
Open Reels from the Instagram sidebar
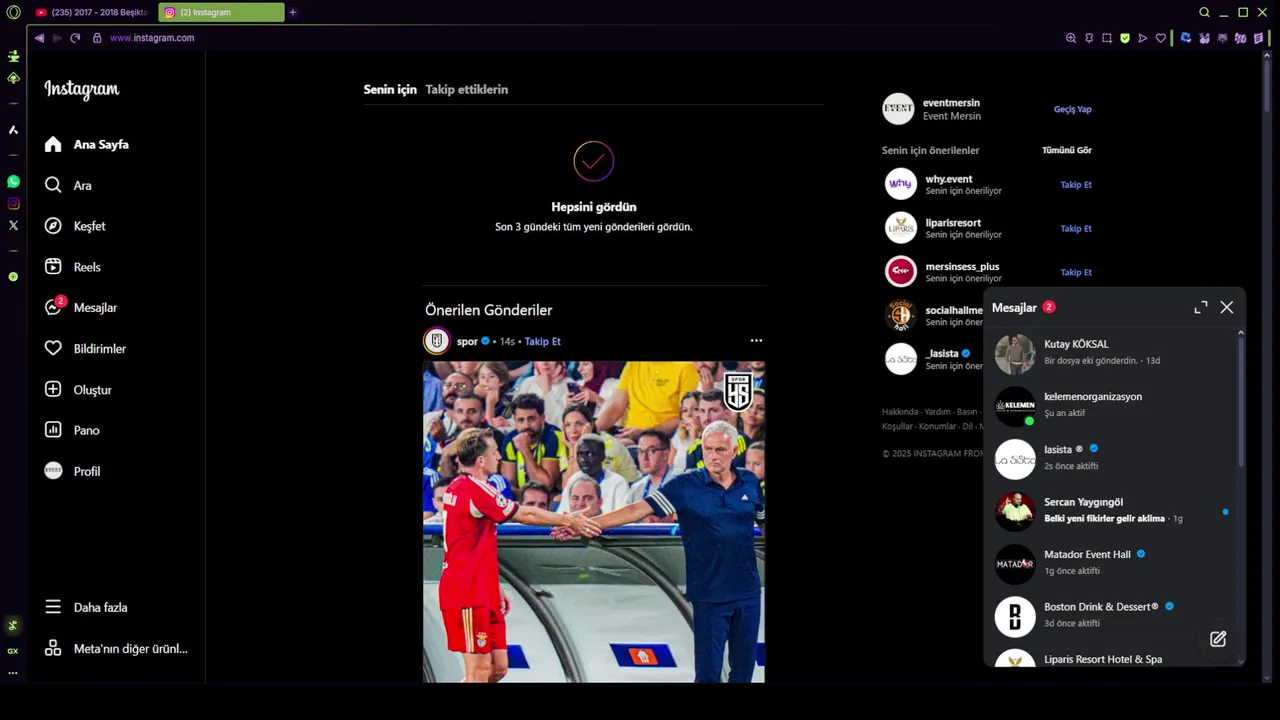click(x=73, y=267)
